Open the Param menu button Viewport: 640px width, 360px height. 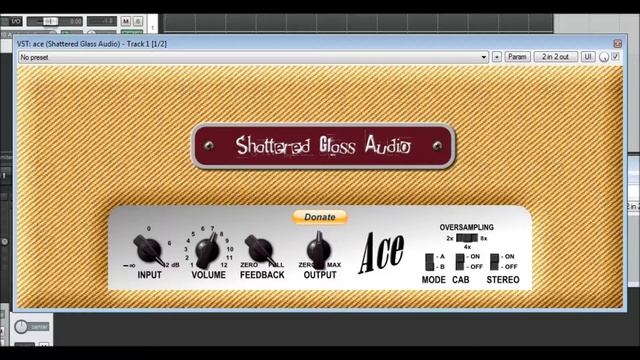[x=517, y=57]
